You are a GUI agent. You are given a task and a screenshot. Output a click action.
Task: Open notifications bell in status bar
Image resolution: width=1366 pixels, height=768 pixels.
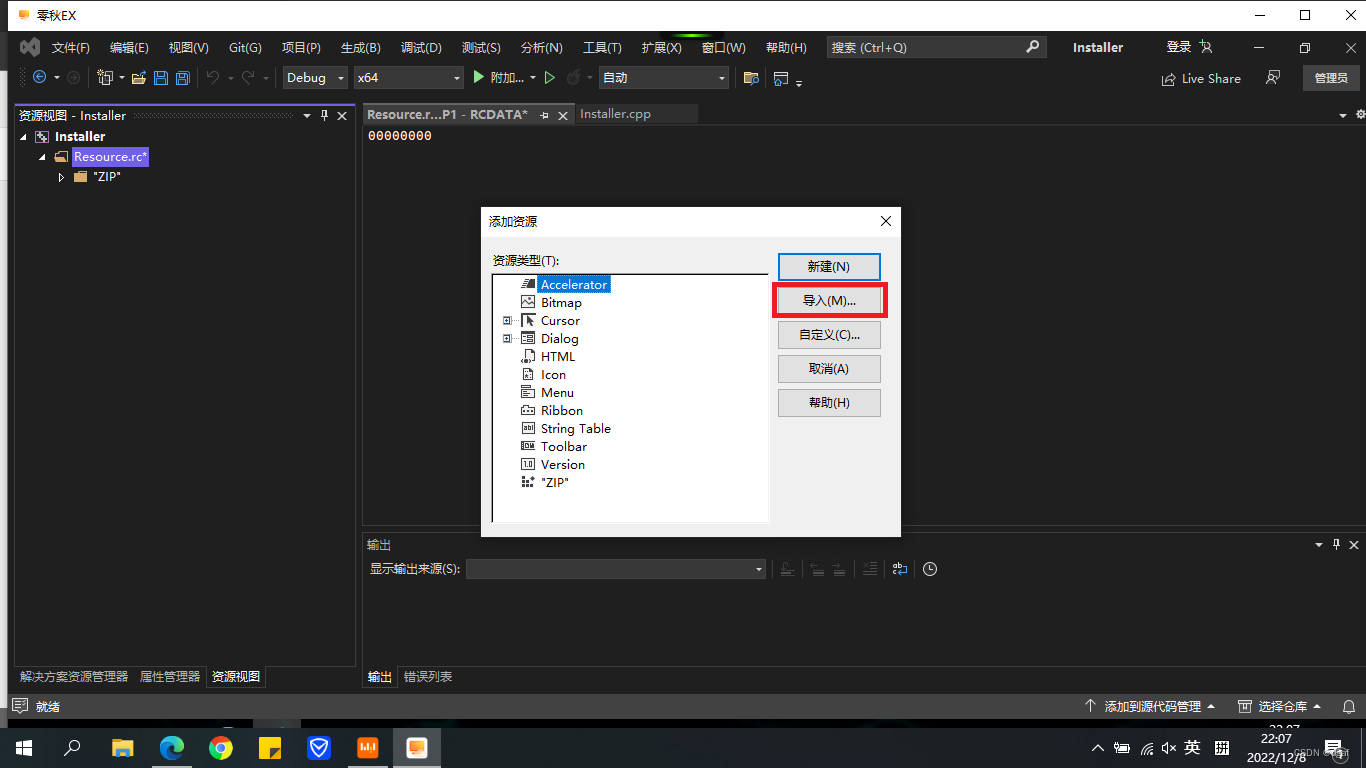click(x=1348, y=706)
